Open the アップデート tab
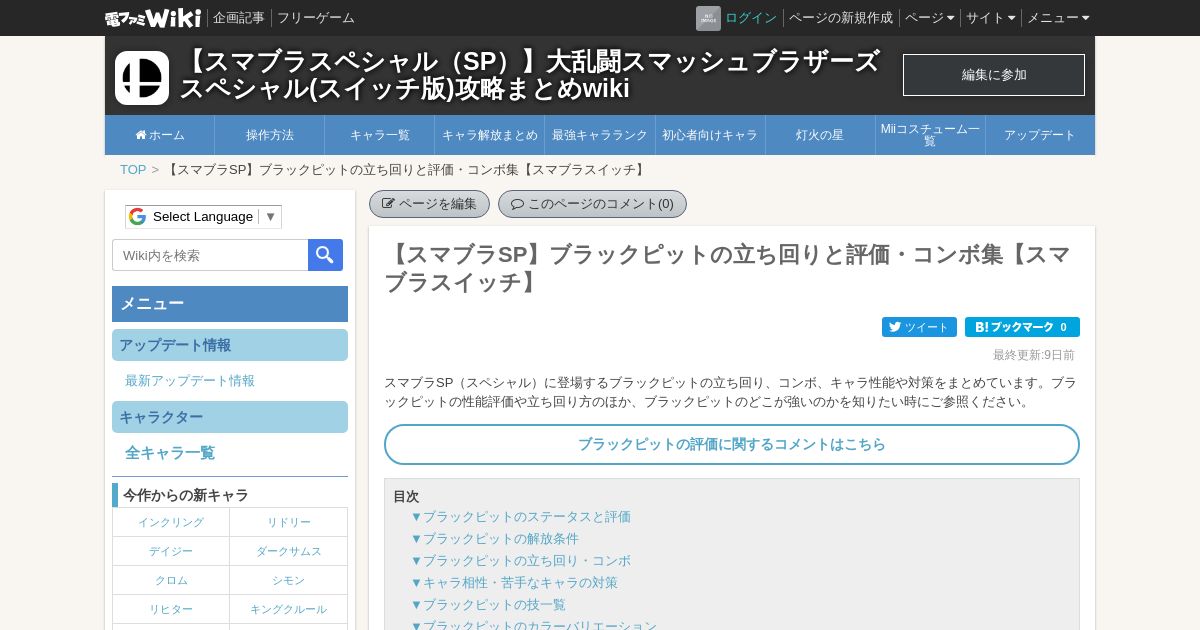The image size is (1200, 630). point(1040,135)
